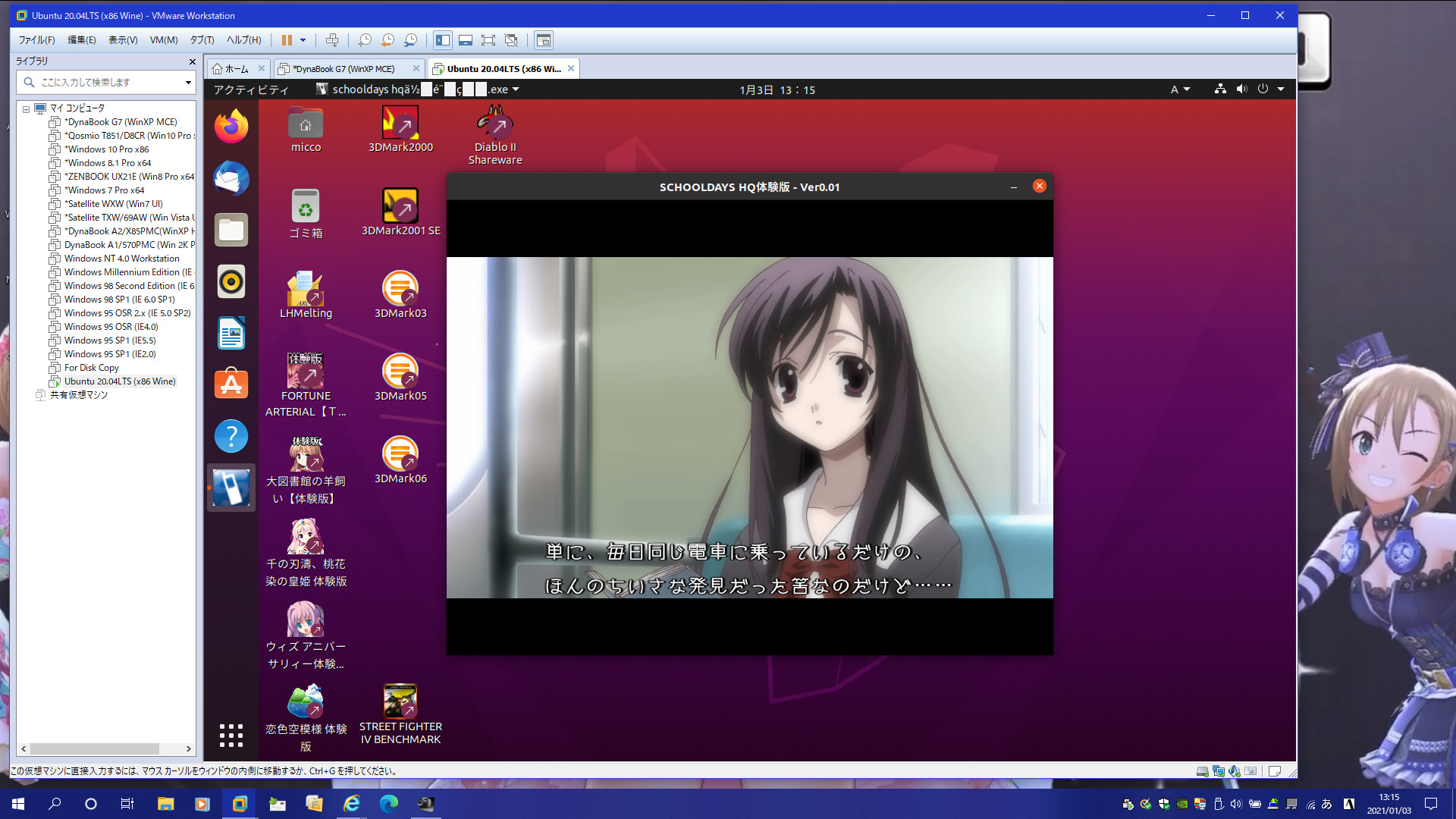Screen dimensions: 1456x819
Task: Select the 3DMark2001 SE shortcut
Action: [400, 212]
